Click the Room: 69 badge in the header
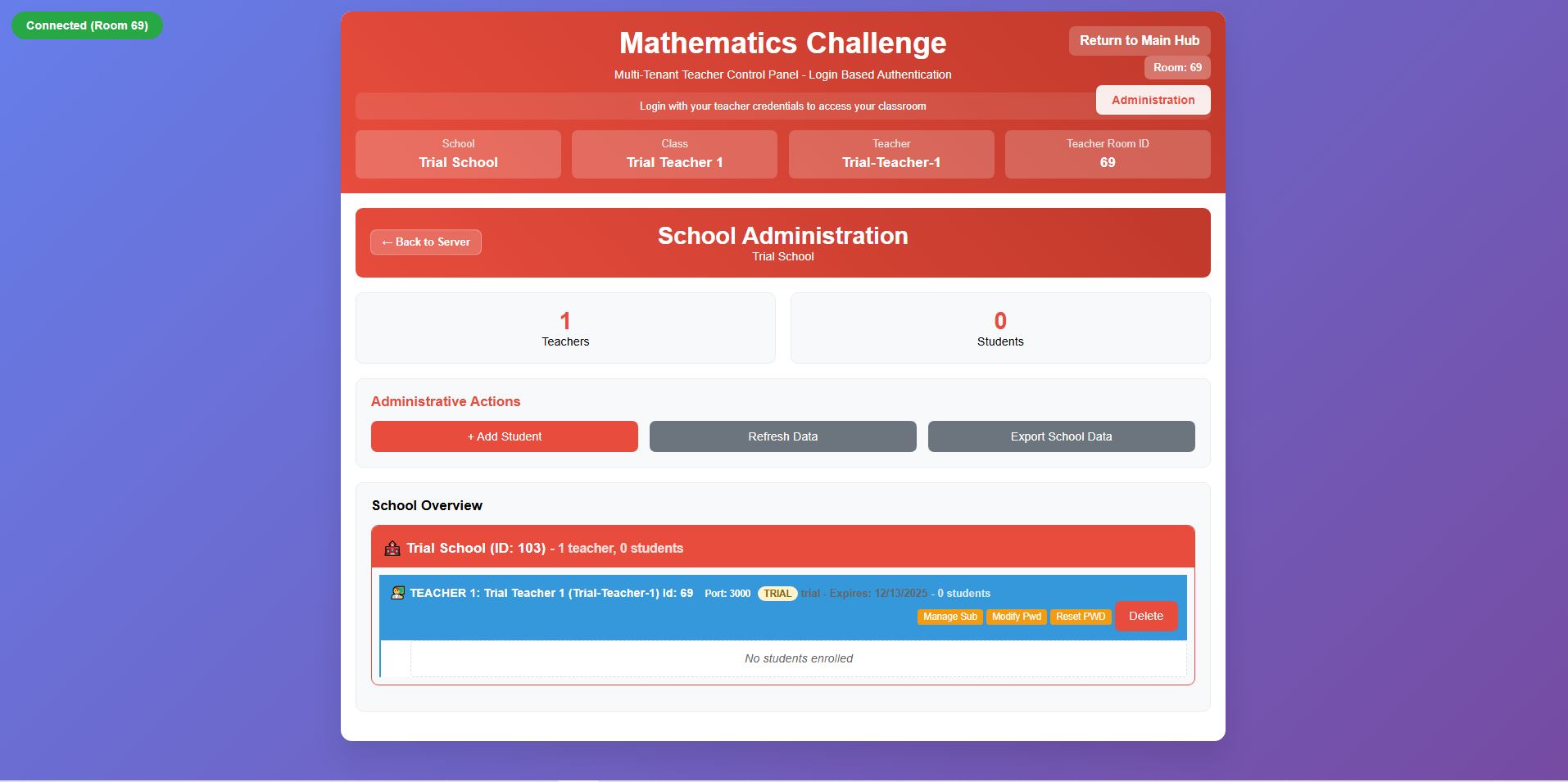The image size is (1568, 782). (1176, 67)
